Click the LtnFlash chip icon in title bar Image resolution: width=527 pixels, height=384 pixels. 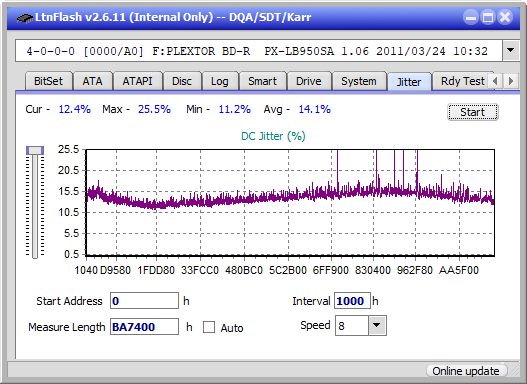click(24, 17)
